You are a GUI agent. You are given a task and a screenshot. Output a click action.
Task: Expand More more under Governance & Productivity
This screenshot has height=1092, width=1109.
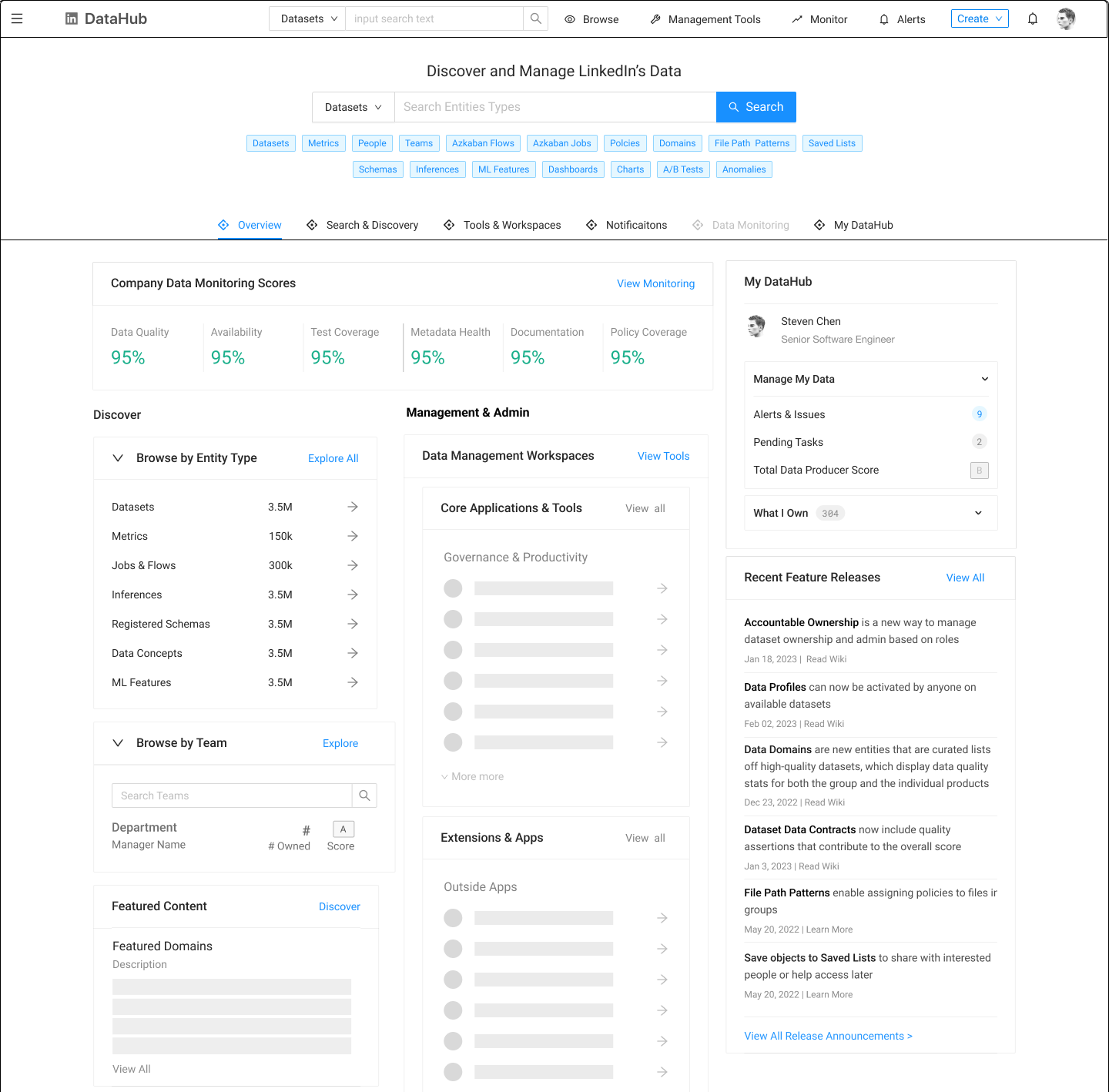[472, 776]
